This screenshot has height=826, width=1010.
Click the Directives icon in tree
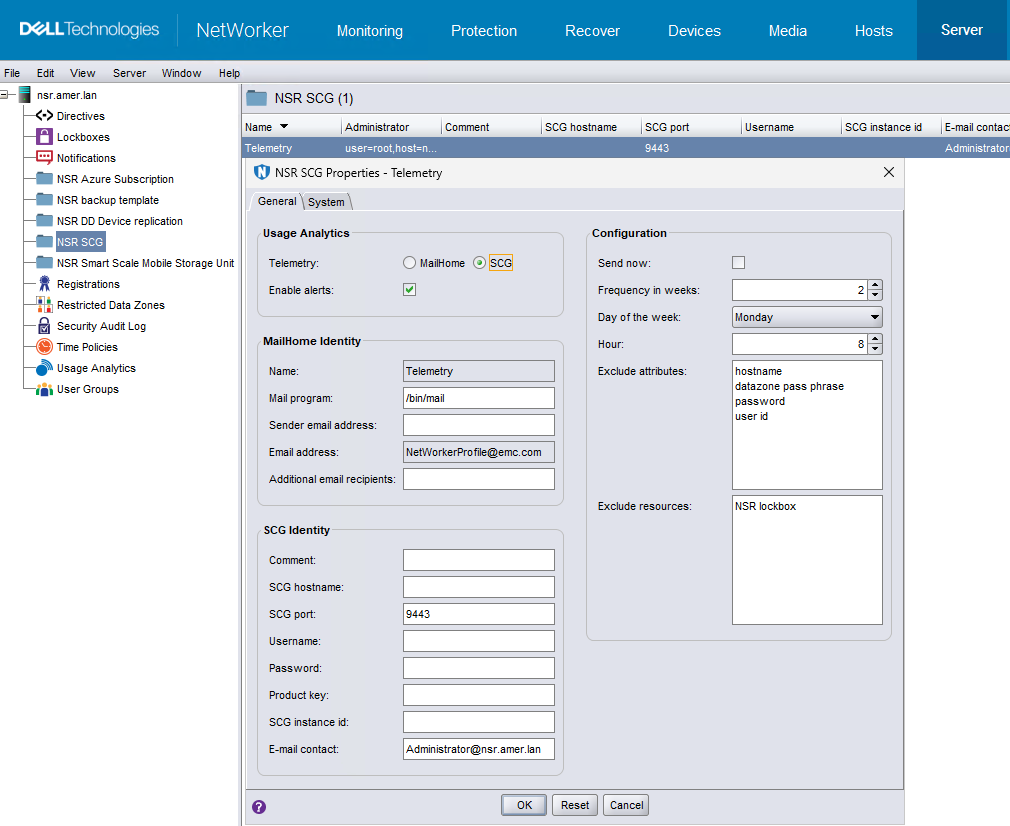(44, 116)
